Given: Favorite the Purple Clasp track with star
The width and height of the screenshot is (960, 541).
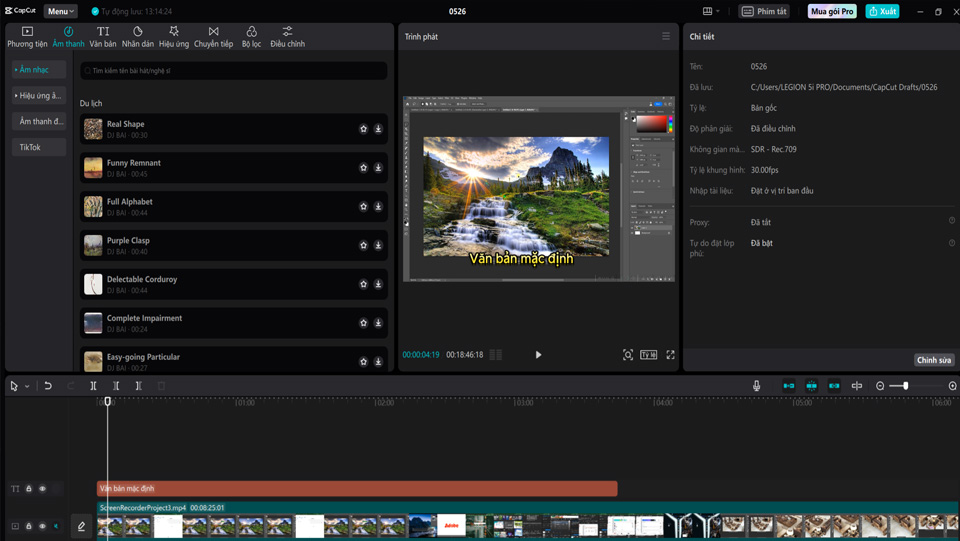Looking at the screenshot, I should (364, 245).
